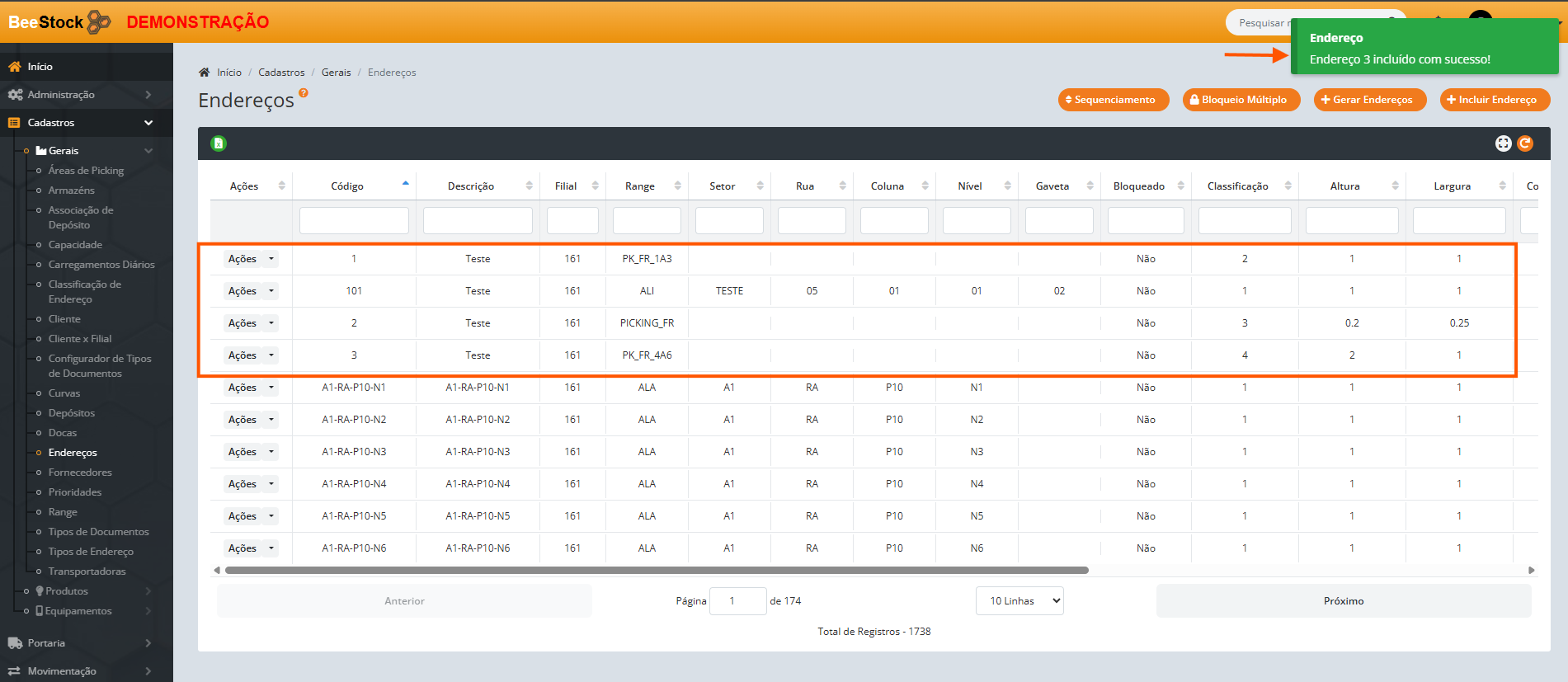
Task: Click the Incluir Endereço button
Action: [1495, 100]
